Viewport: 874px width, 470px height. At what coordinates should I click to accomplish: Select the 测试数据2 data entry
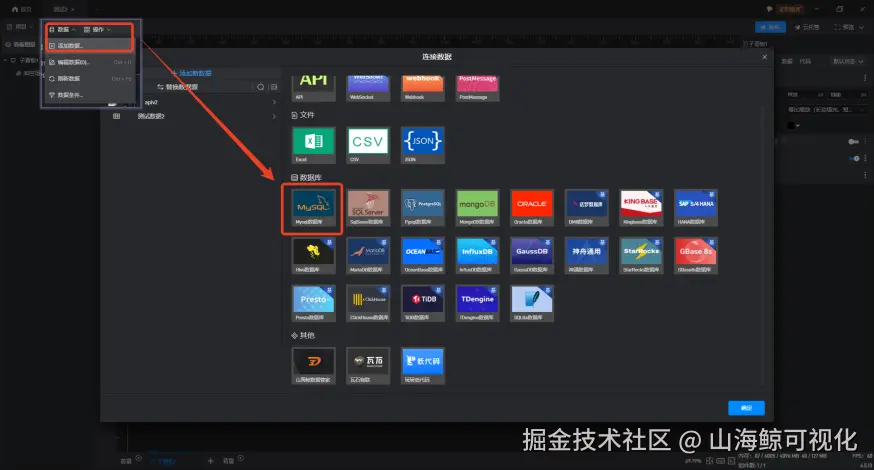(x=151, y=116)
